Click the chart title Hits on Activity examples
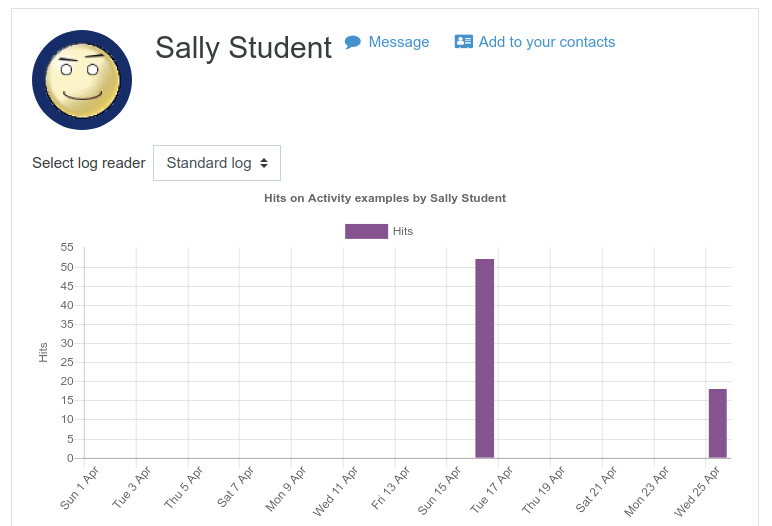This screenshot has width=772, height=526. click(x=385, y=198)
